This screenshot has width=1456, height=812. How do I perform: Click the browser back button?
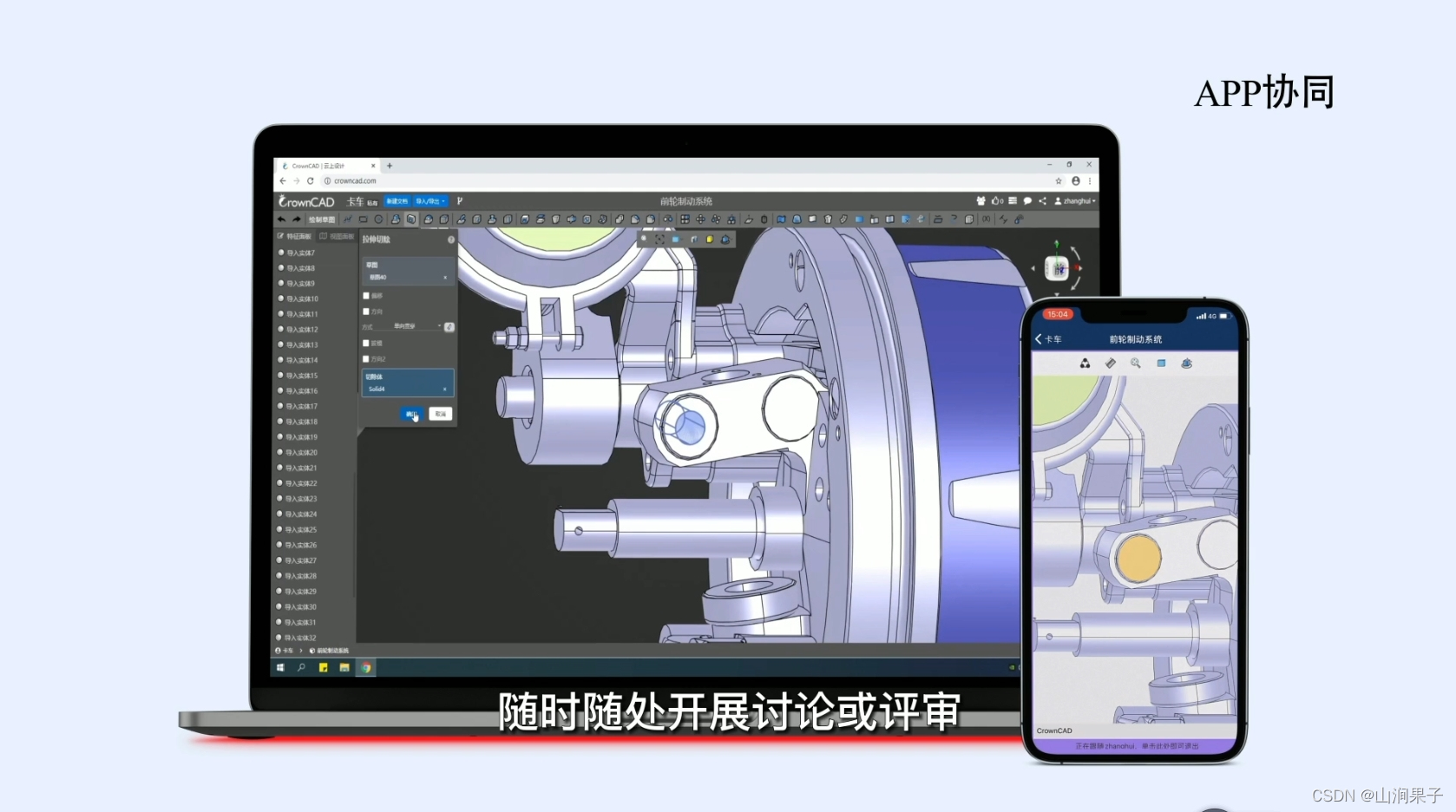(282, 181)
